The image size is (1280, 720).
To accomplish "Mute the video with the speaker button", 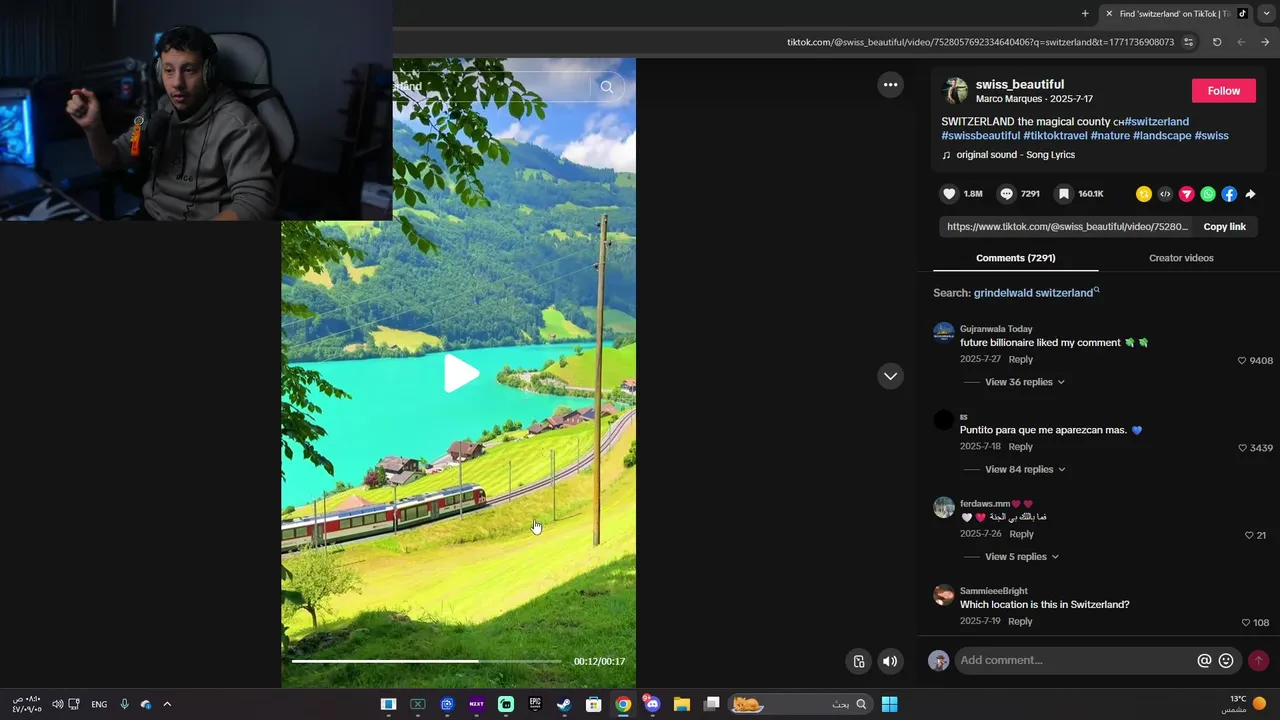I will [x=889, y=661].
